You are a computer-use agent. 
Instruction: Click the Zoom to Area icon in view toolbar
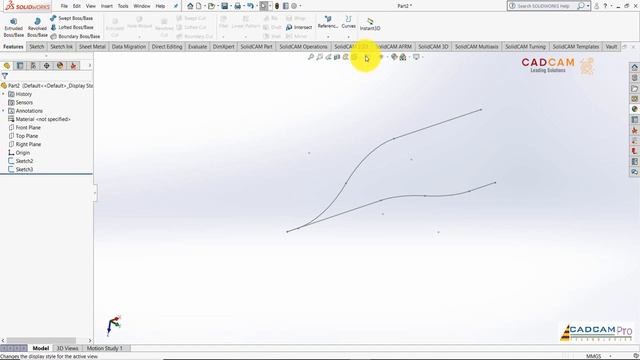(320, 57)
